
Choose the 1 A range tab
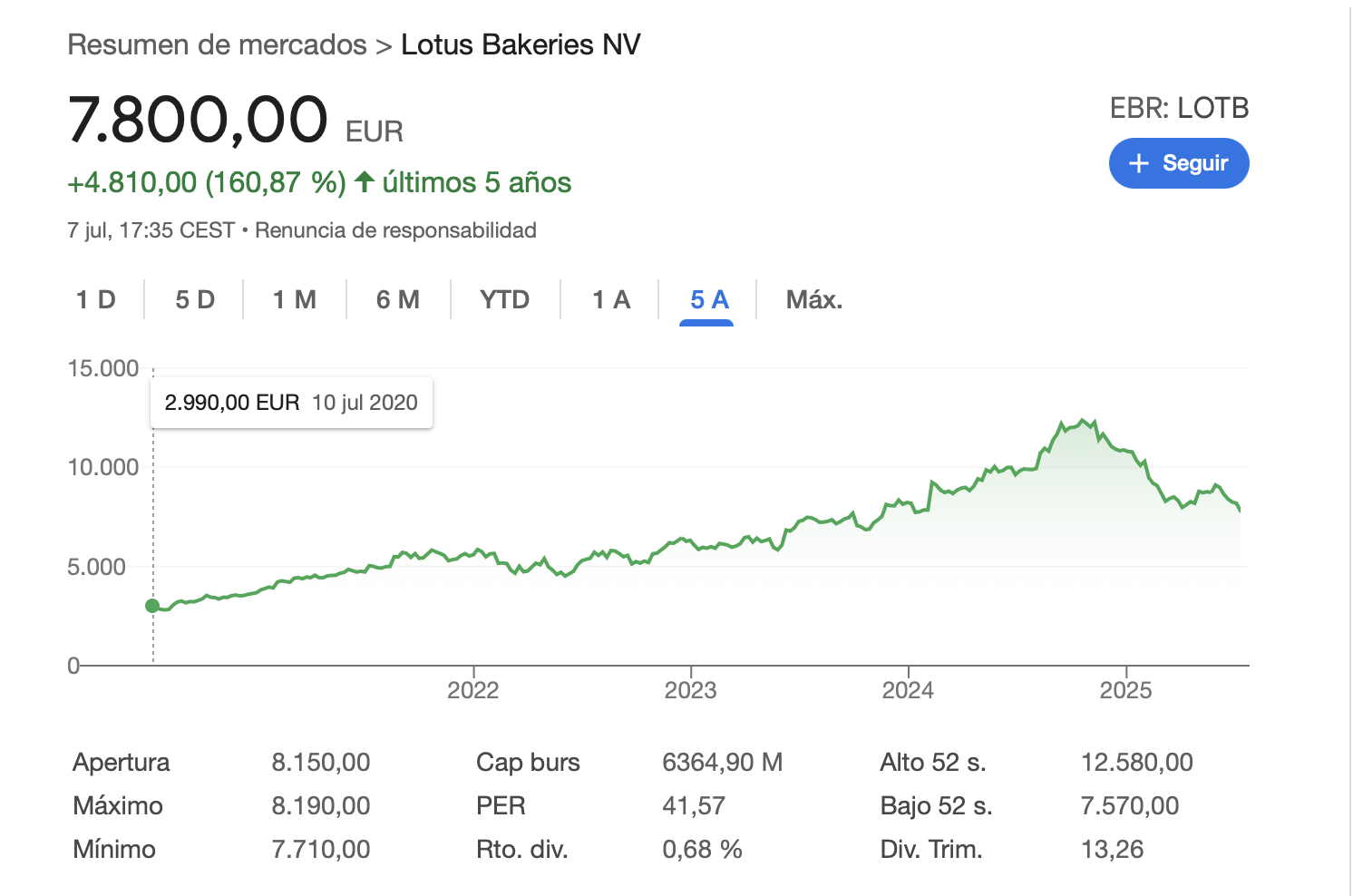[611, 300]
